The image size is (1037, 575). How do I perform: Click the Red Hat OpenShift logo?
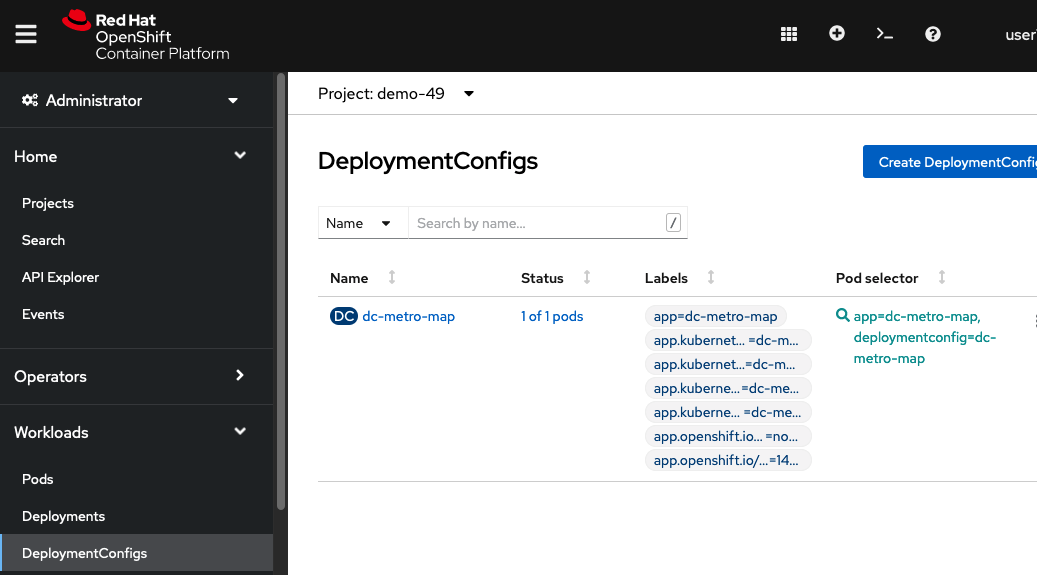pos(145,36)
